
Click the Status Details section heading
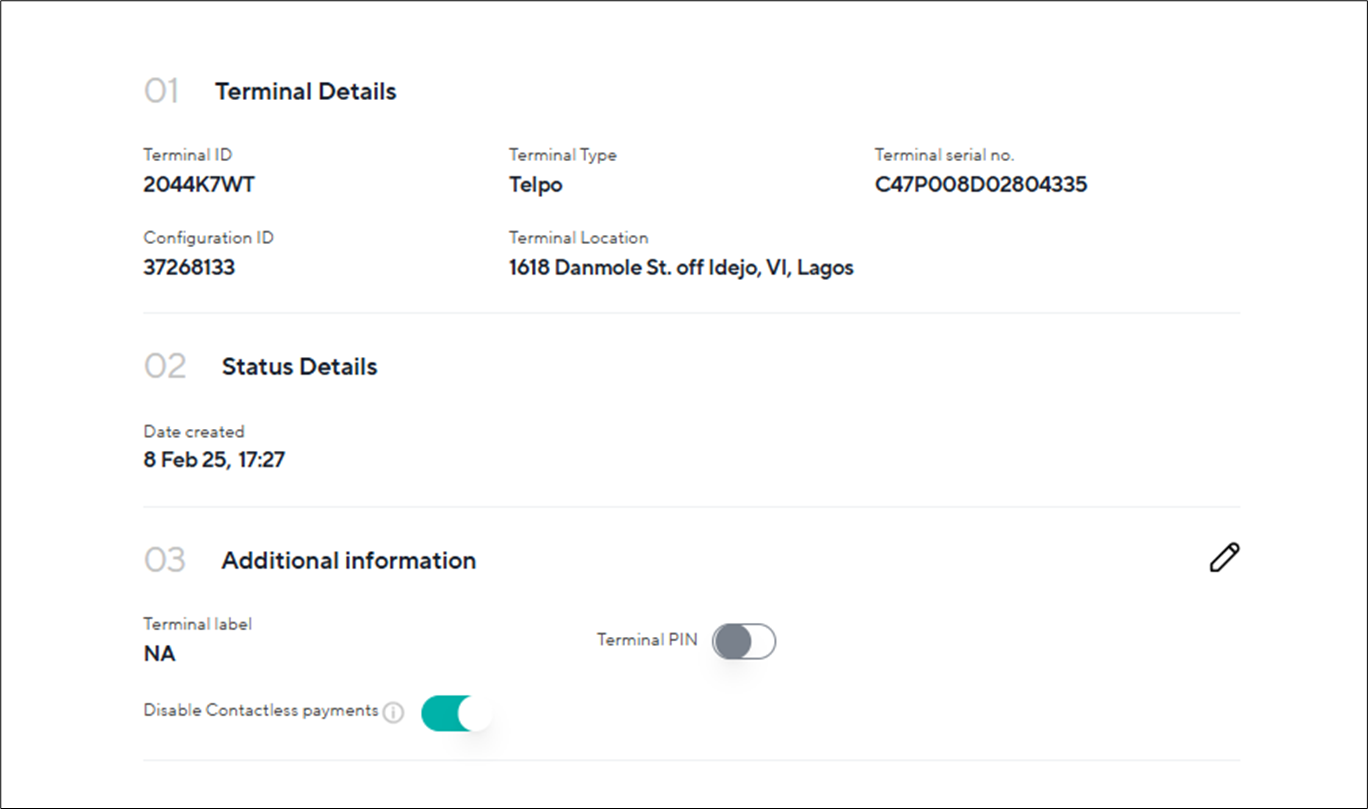(x=299, y=366)
